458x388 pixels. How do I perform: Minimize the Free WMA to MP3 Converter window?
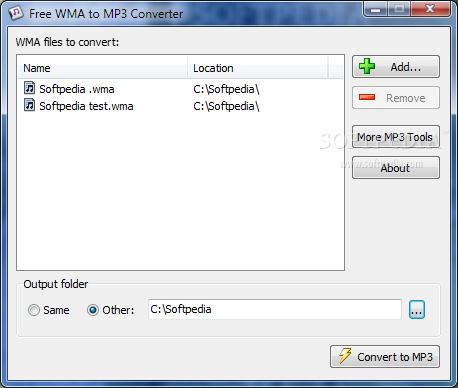375,9
